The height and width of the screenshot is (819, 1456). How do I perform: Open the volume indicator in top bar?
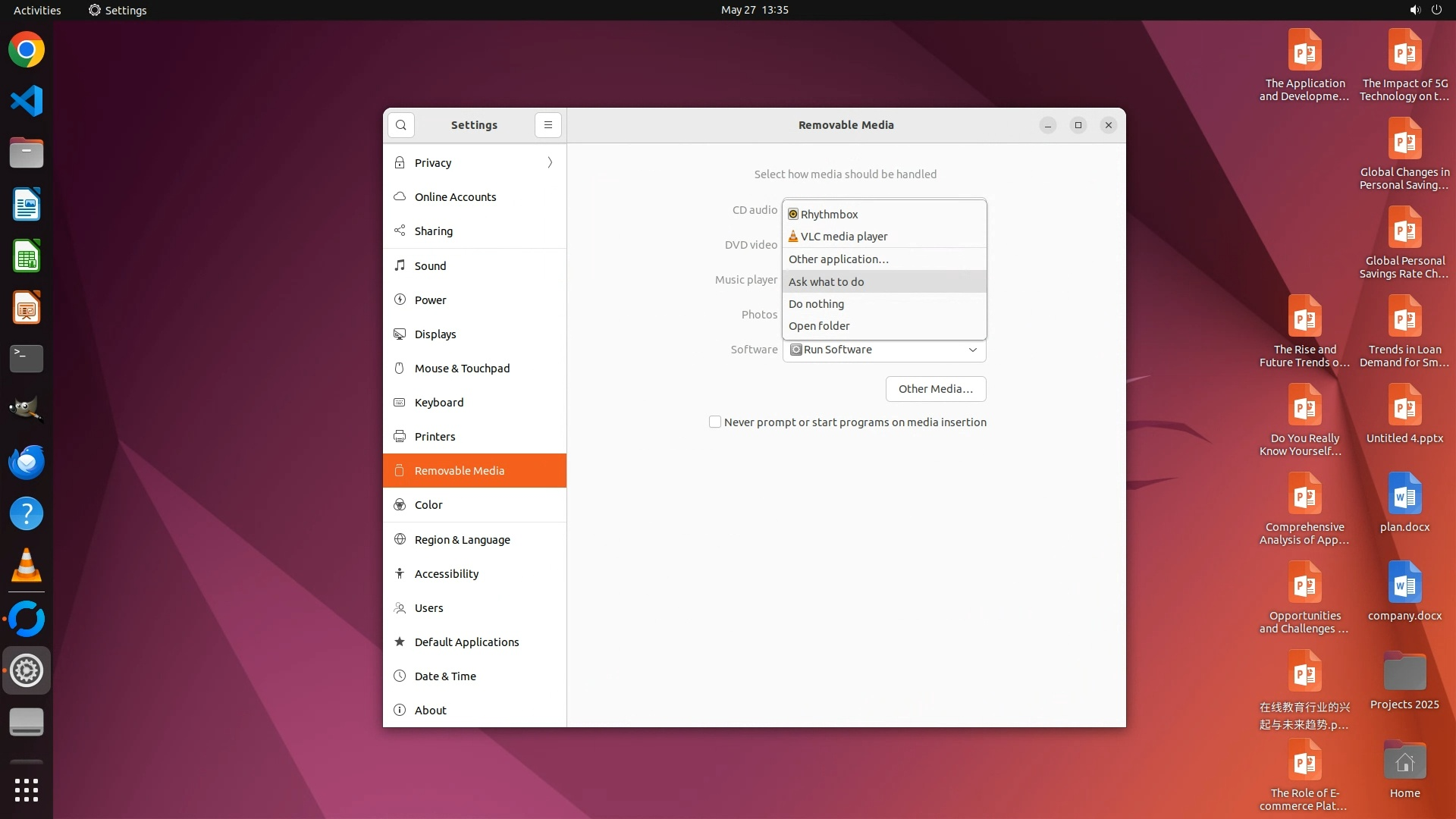1414,10
